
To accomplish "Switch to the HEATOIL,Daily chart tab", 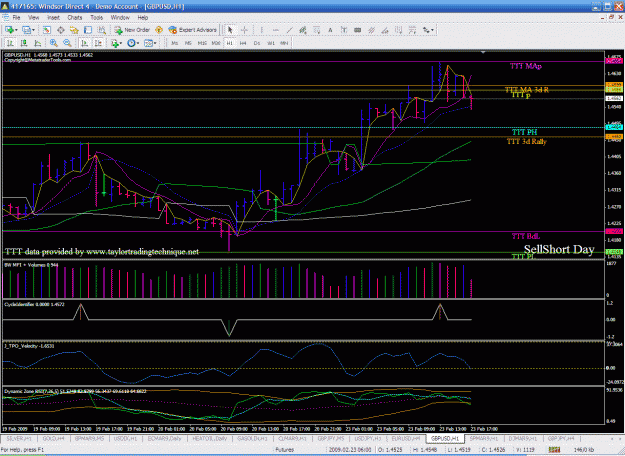I will pos(210,438).
